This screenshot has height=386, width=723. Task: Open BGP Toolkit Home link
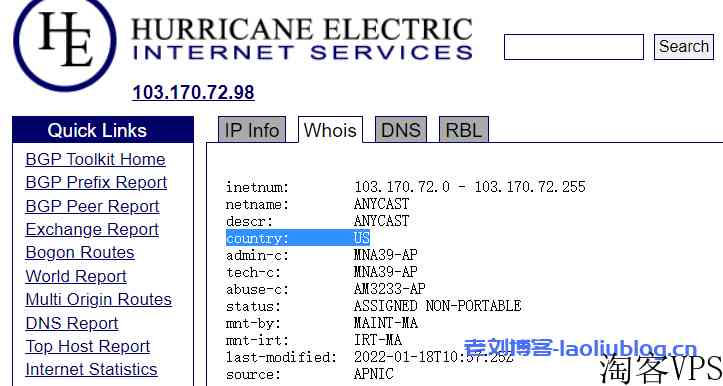(x=95, y=159)
